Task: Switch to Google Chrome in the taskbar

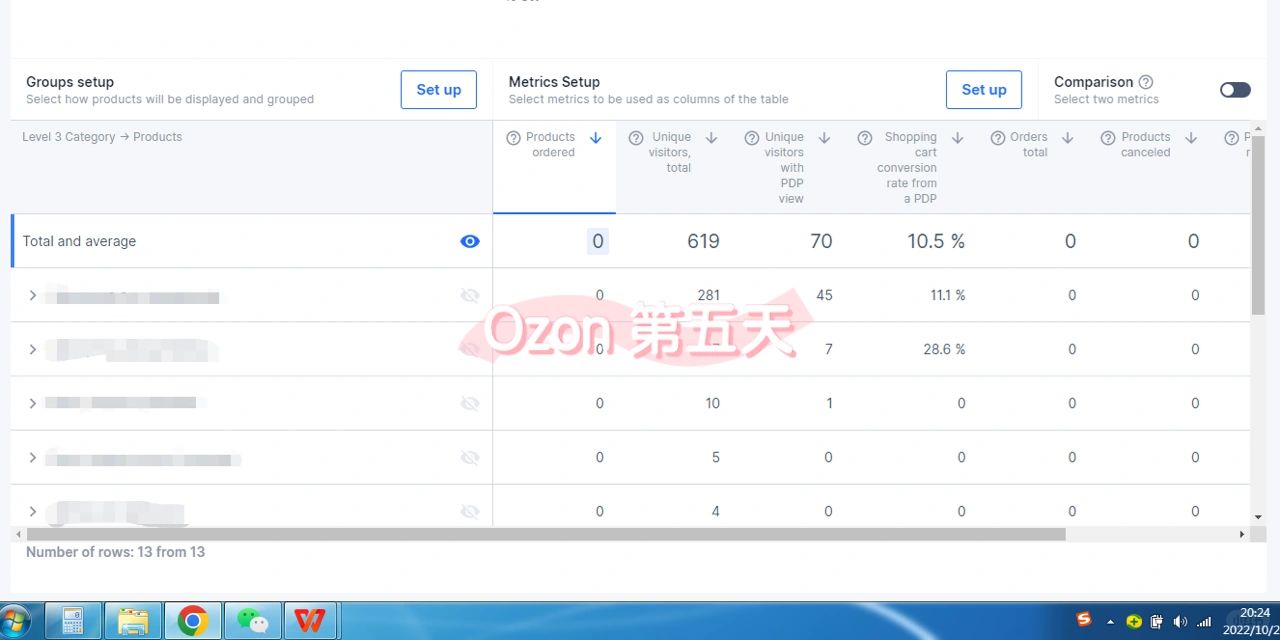Action: pyautogui.click(x=192, y=621)
